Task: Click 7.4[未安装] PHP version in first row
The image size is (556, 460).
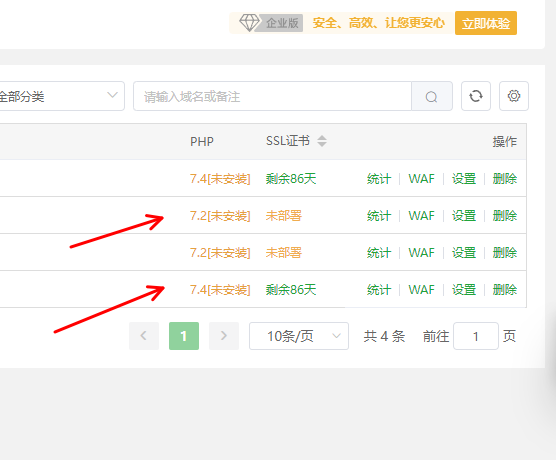Action: tap(220, 179)
